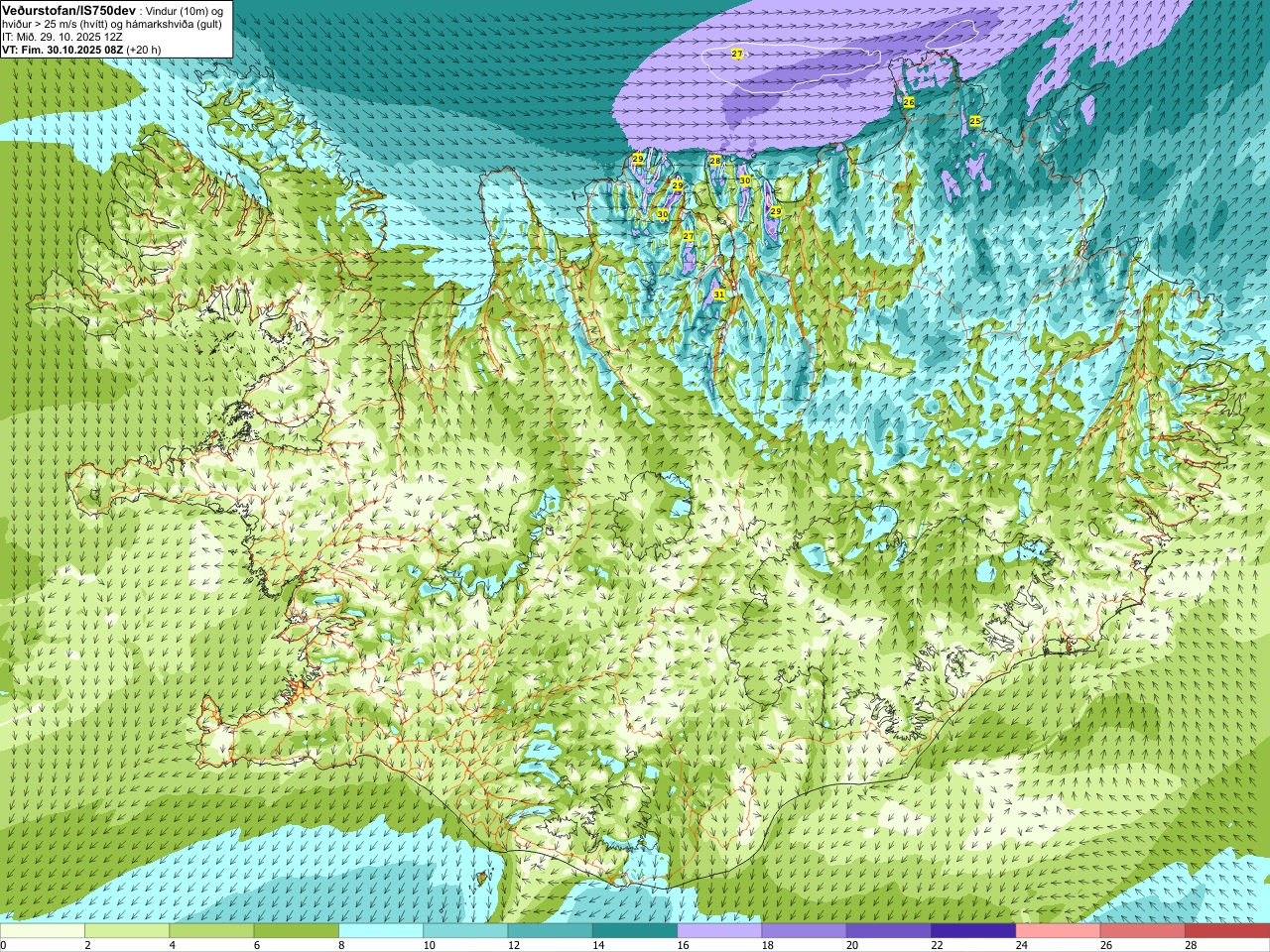Screen dimensions: 1270x952
Task: Select the 14–16 m/s dark teal legend swatch
Action: [x=635, y=930]
